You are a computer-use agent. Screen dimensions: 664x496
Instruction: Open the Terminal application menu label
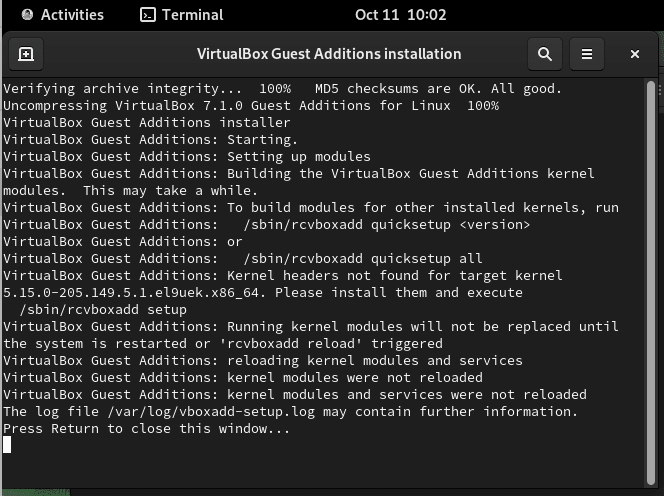pos(193,15)
